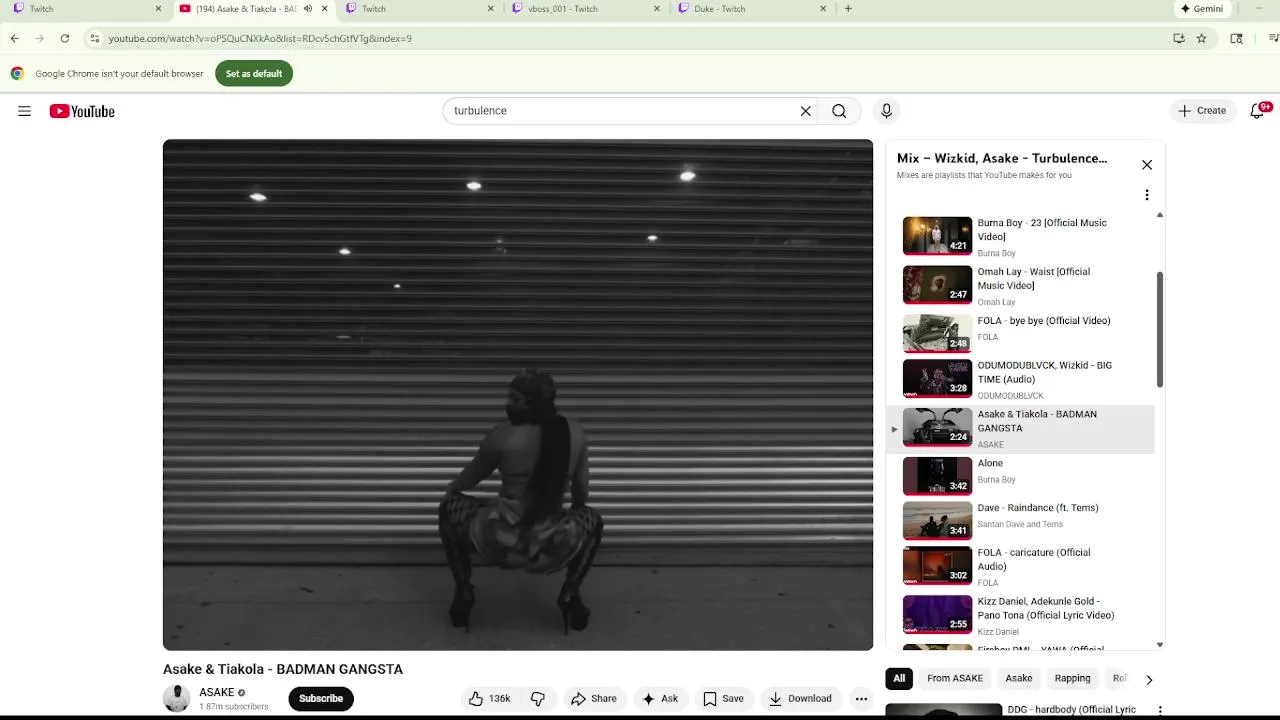Start voice search with the microphone
1280x720 pixels.
click(x=886, y=111)
